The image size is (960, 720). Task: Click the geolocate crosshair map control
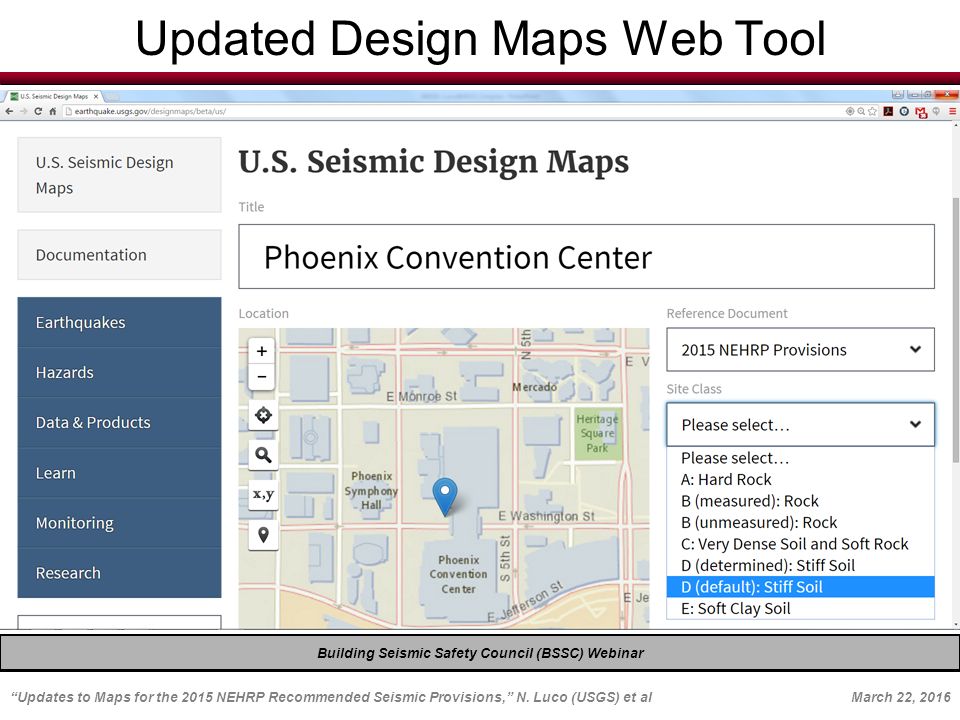tap(263, 415)
